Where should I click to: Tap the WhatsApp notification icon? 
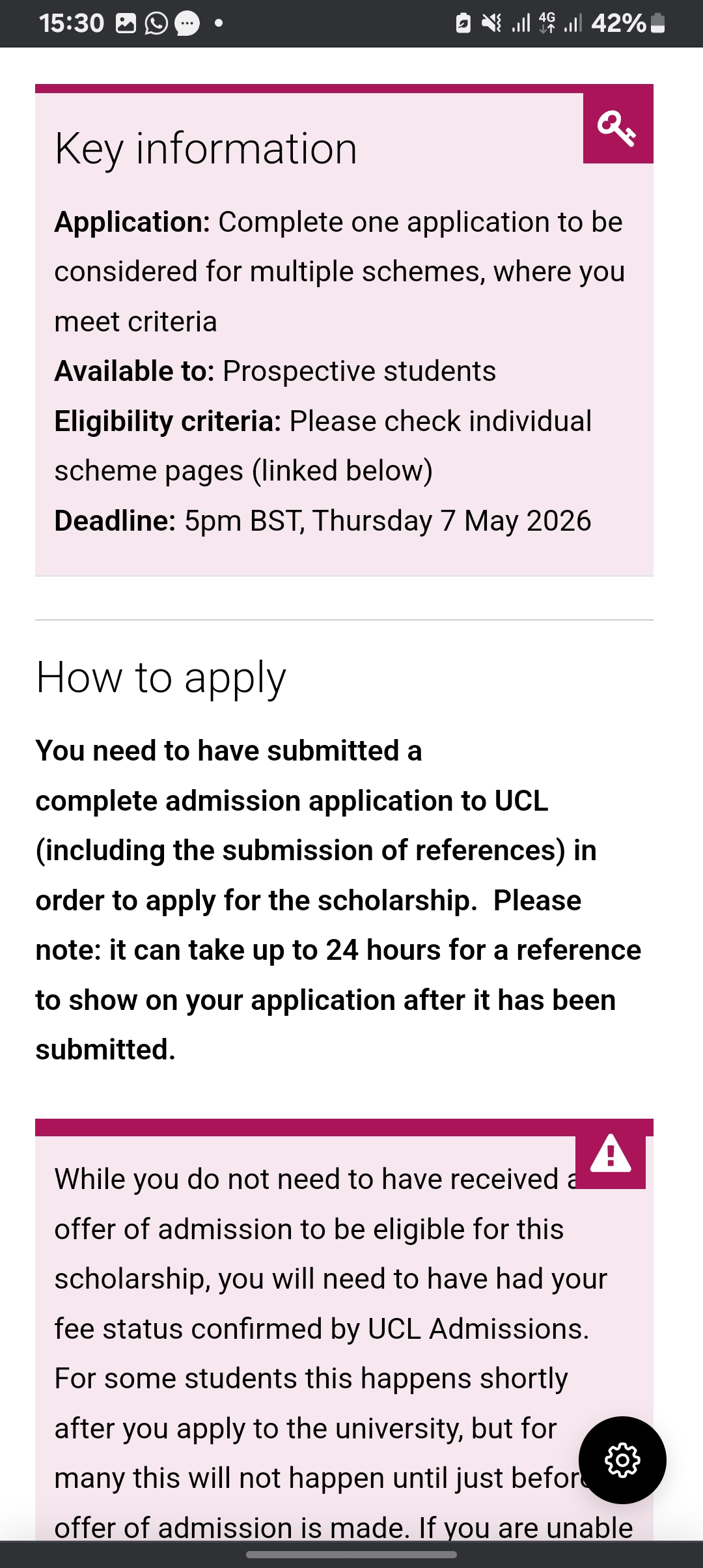click(x=156, y=24)
